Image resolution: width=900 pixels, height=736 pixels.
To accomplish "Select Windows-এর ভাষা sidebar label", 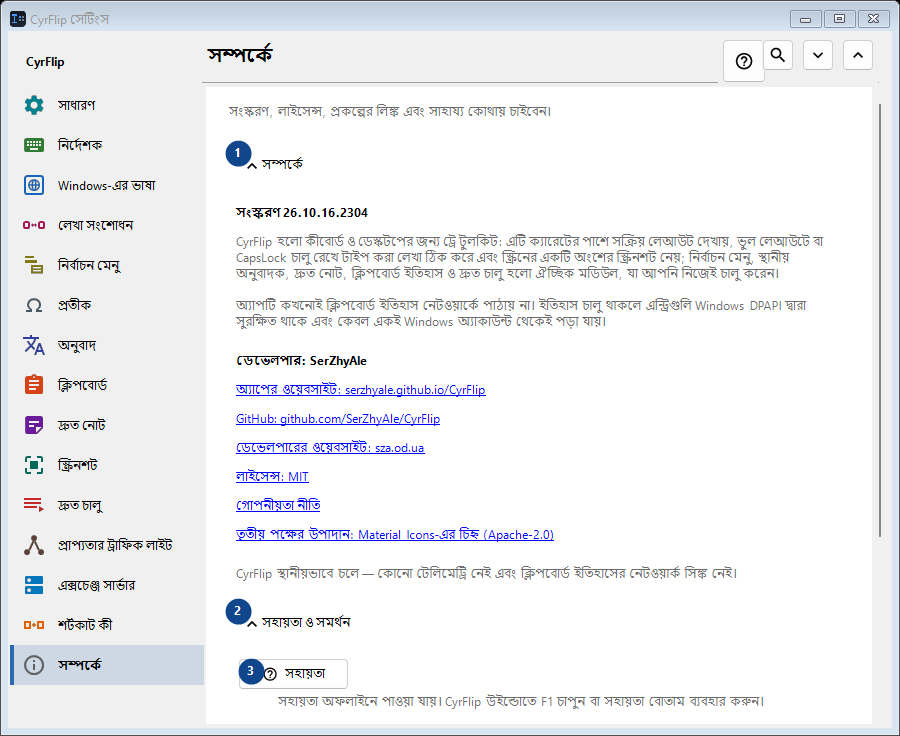I will (106, 185).
